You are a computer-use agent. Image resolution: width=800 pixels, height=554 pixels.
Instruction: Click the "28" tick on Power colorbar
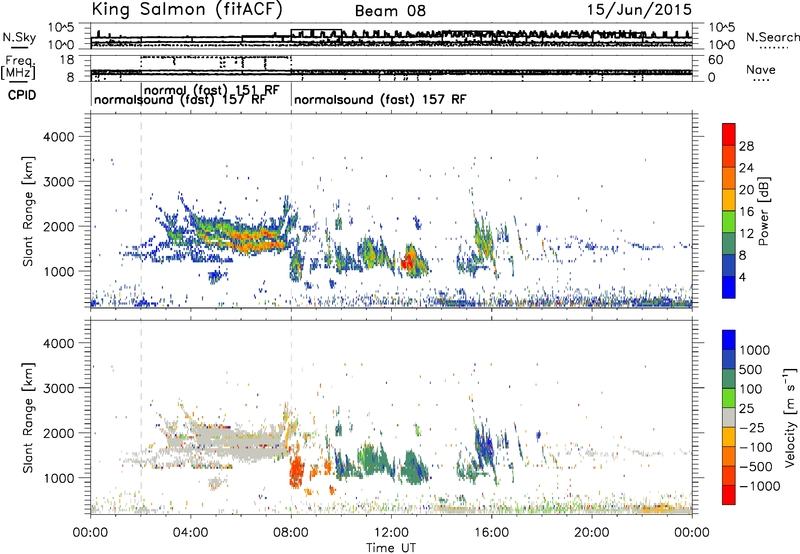pos(746,146)
